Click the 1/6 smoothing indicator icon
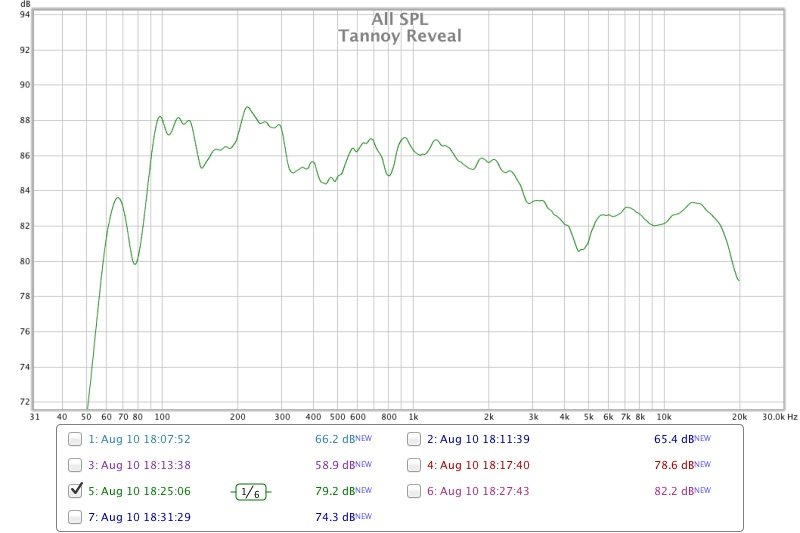Screen dimensions: 800x533 coord(251,491)
